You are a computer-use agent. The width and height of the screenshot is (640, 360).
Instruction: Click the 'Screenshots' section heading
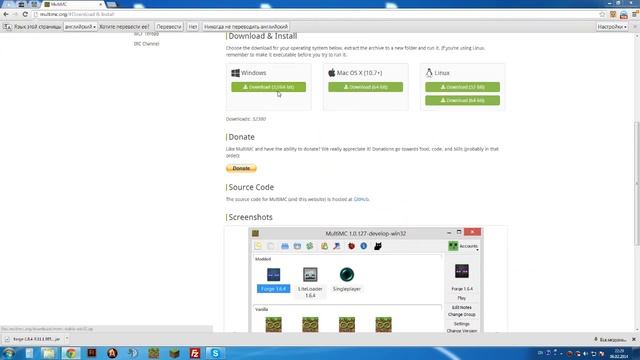tap(250, 217)
